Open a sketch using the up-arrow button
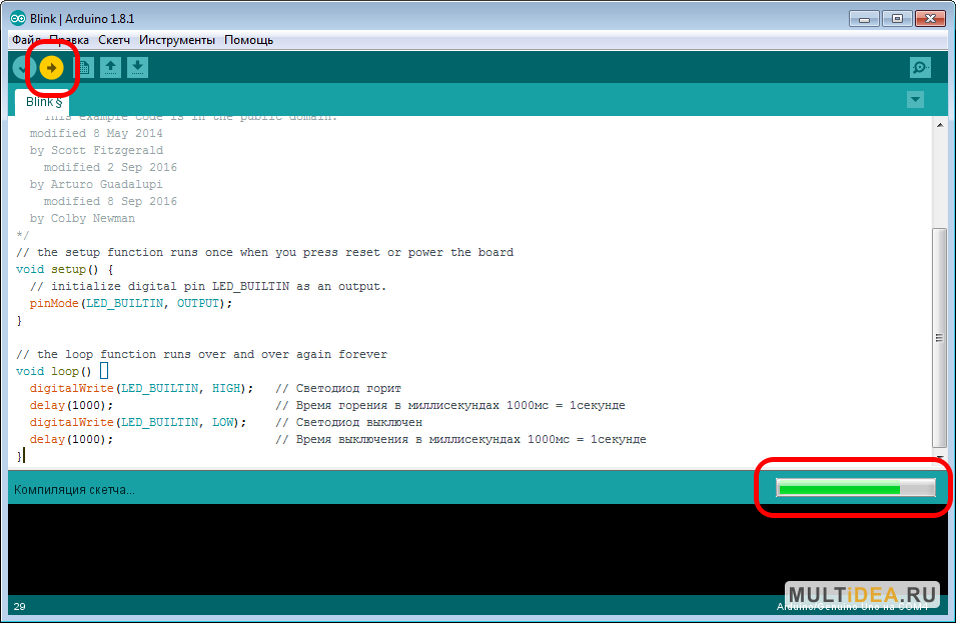Screen dimensions: 958x624 [111, 67]
